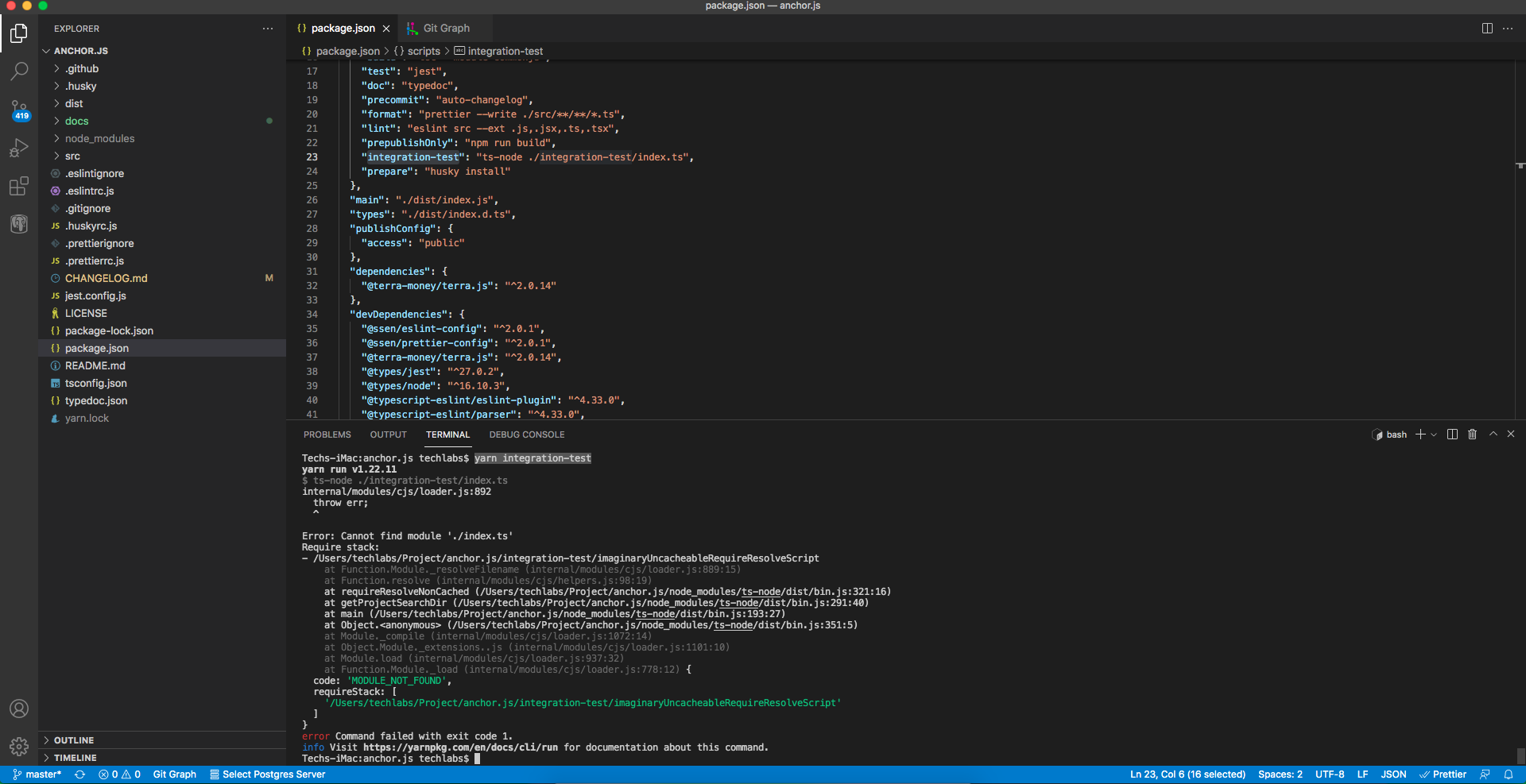
Task: Expand the OUTLINE section
Action: (x=162, y=740)
